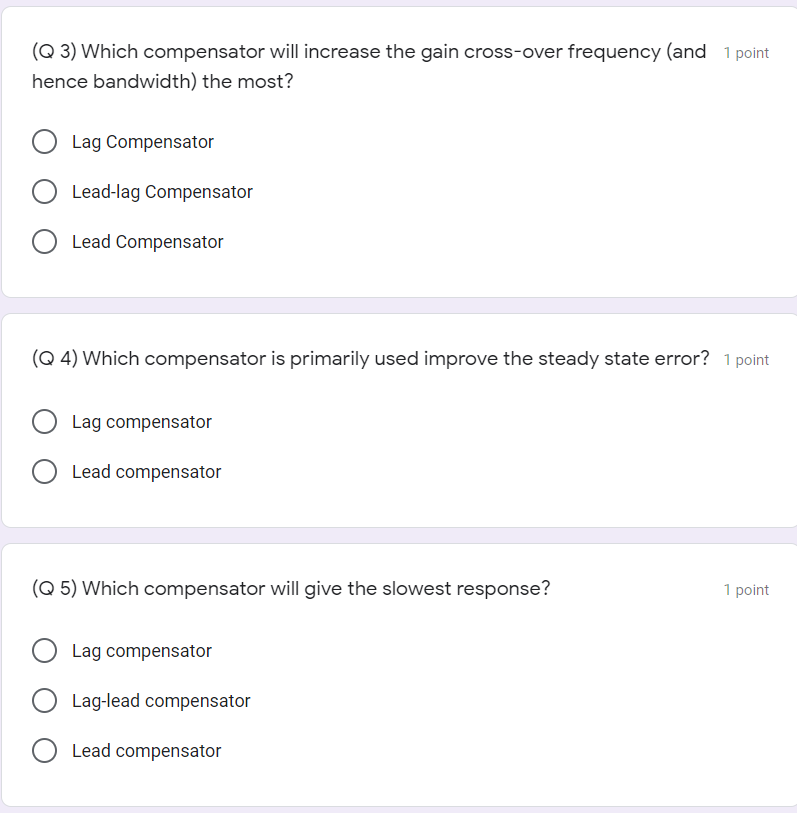
Task: Select Lag compensator radio circle for Q5
Action: pos(45,651)
